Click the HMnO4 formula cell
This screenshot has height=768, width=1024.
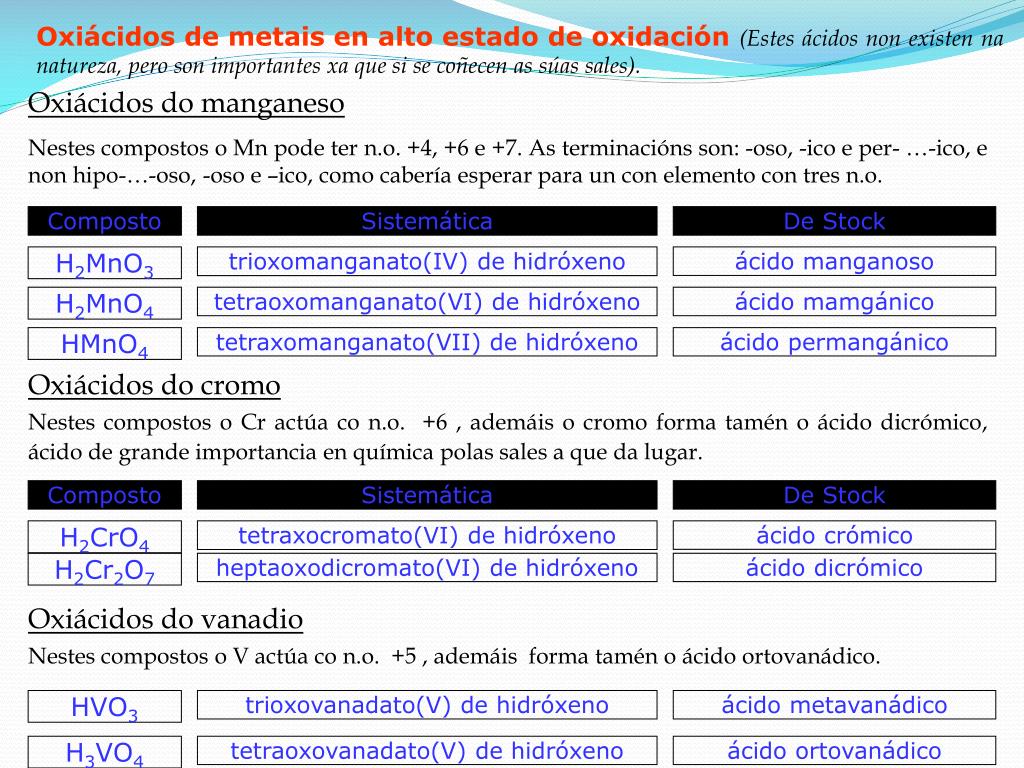[104, 344]
